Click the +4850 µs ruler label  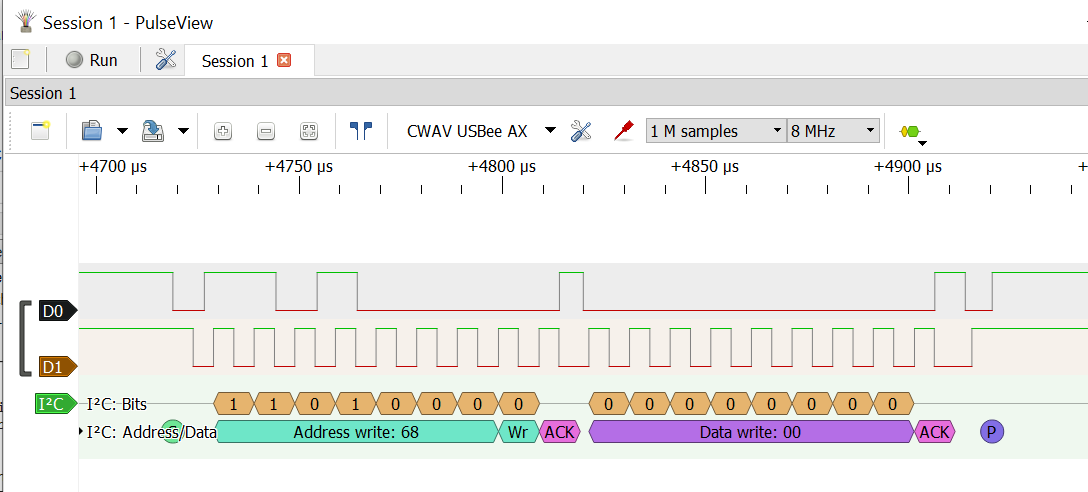(705, 167)
